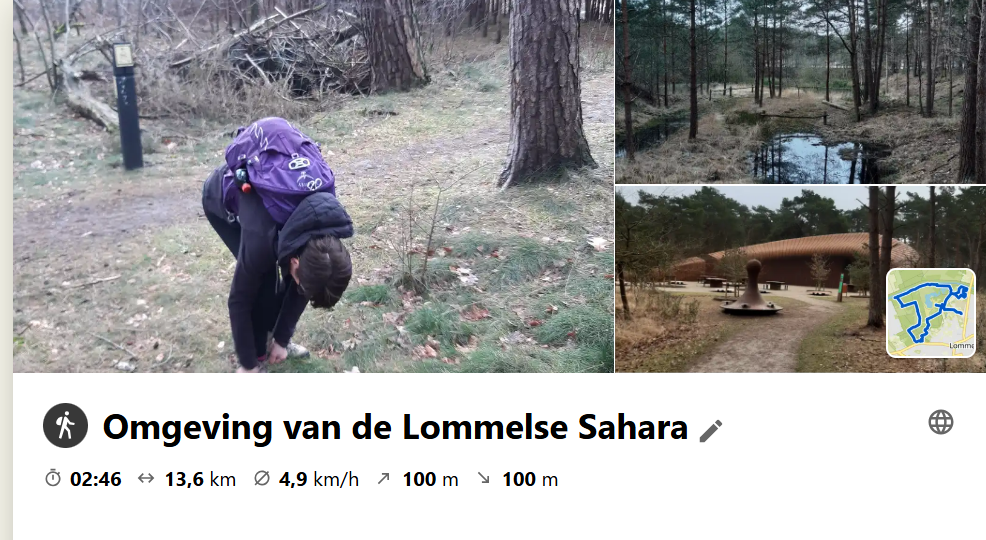Click the average speed diameter icon
The height and width of the screenshot is (540, 986).
click(x=262, y=478)
